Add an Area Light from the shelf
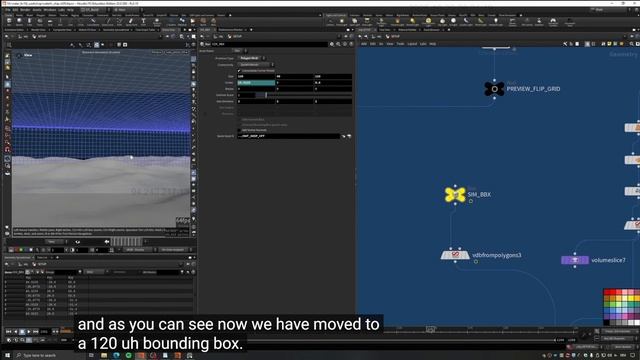Screen dimensions: 640x360 [367, 22]
